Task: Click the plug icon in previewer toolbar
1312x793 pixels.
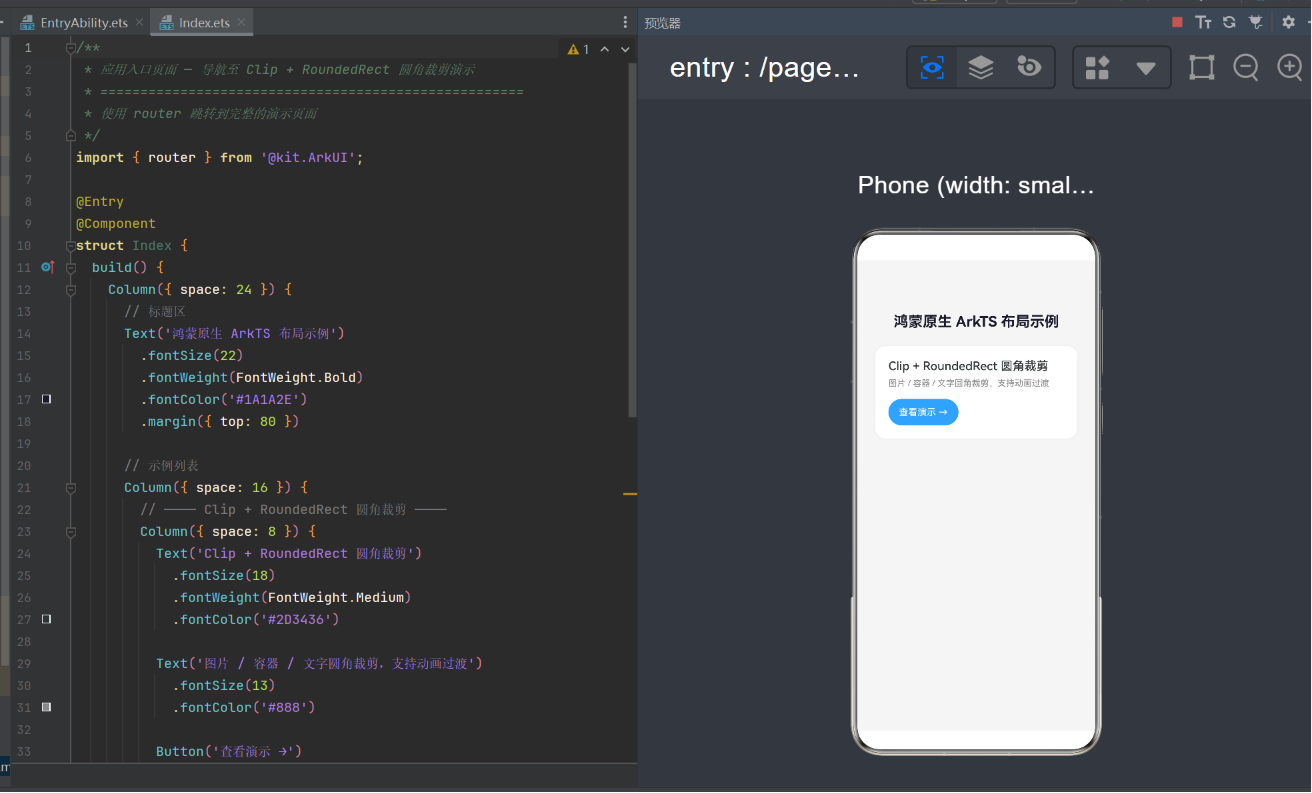Action: click(1256, 22)
